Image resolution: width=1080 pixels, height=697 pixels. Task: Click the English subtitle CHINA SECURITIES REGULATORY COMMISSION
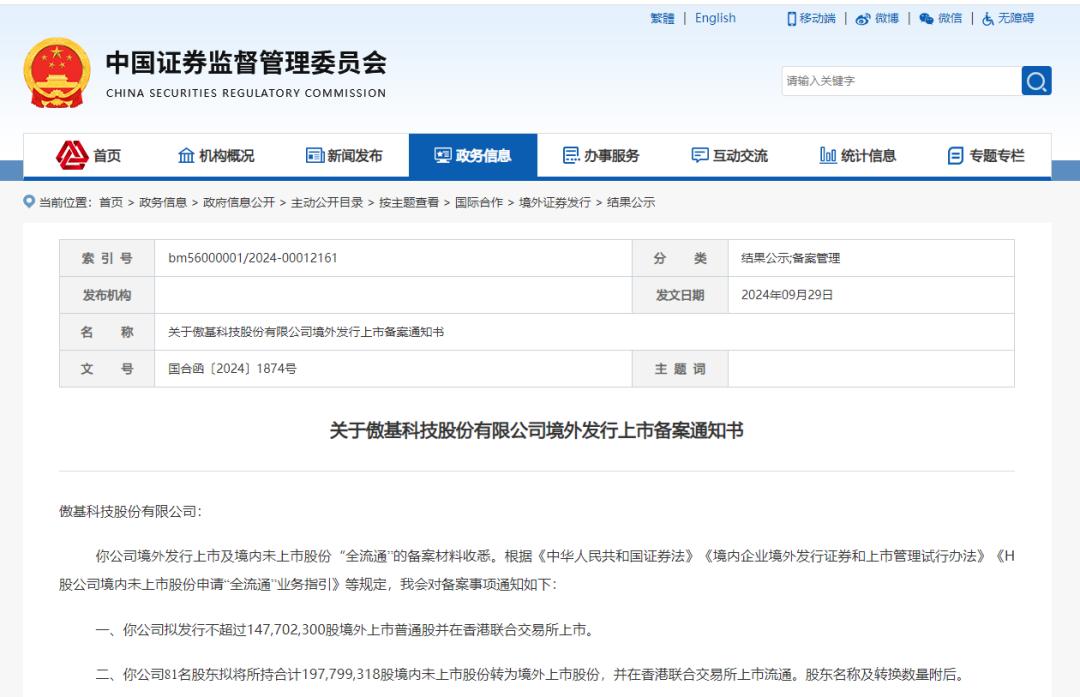click(246, 93)
